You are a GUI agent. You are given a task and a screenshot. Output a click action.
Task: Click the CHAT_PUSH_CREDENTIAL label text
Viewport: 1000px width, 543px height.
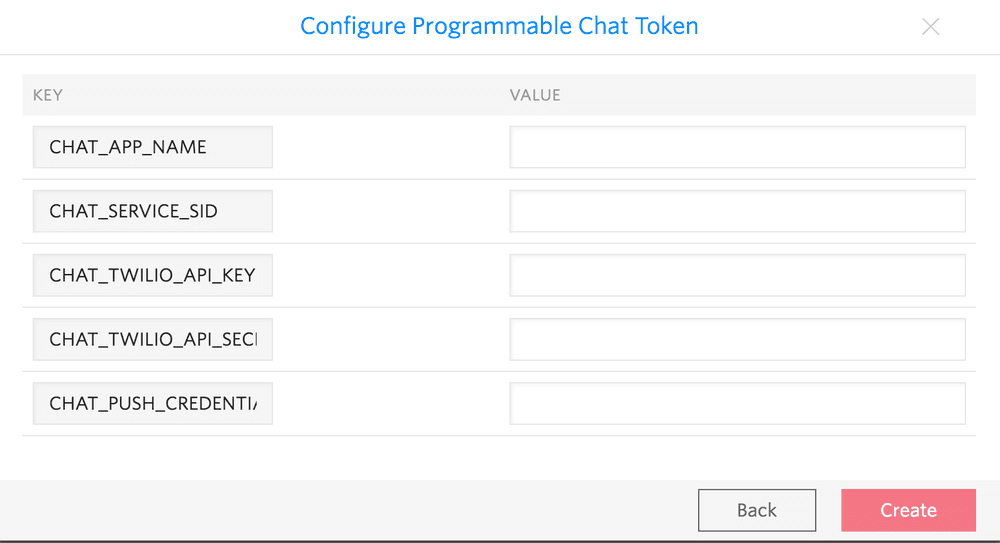(152, 403)
